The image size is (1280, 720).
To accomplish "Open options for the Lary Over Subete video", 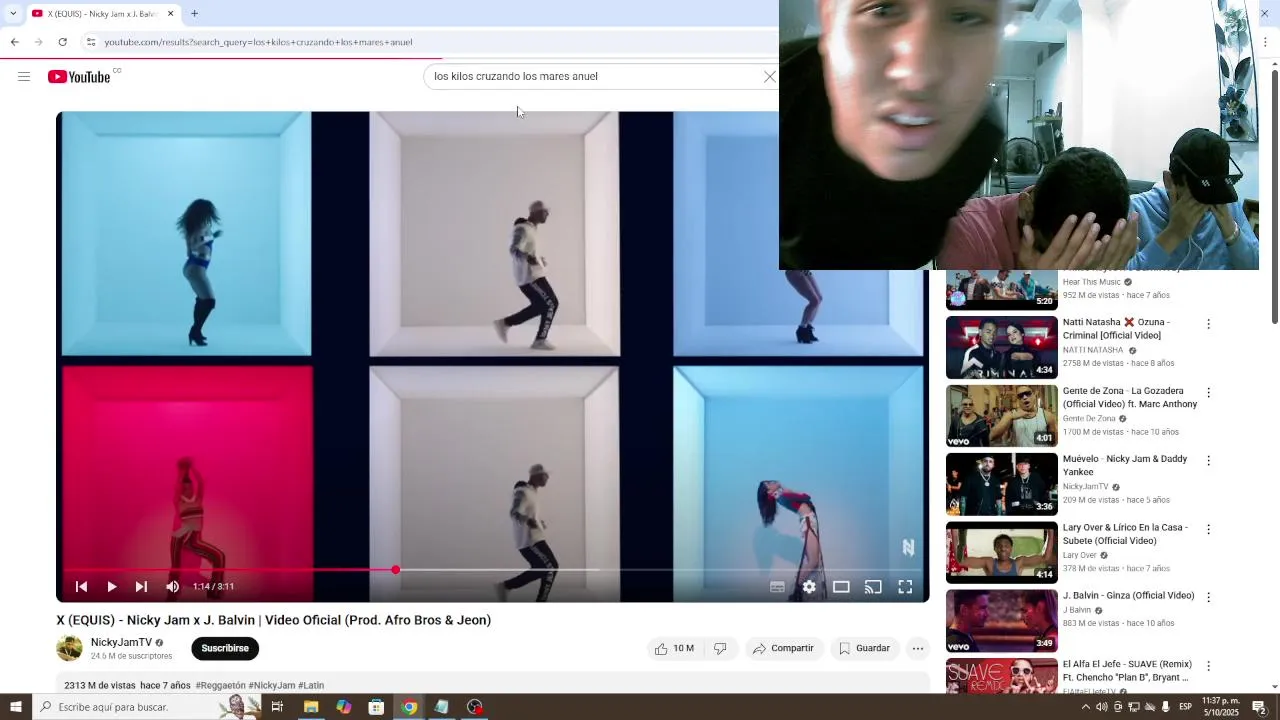I will pos(1208,529).
